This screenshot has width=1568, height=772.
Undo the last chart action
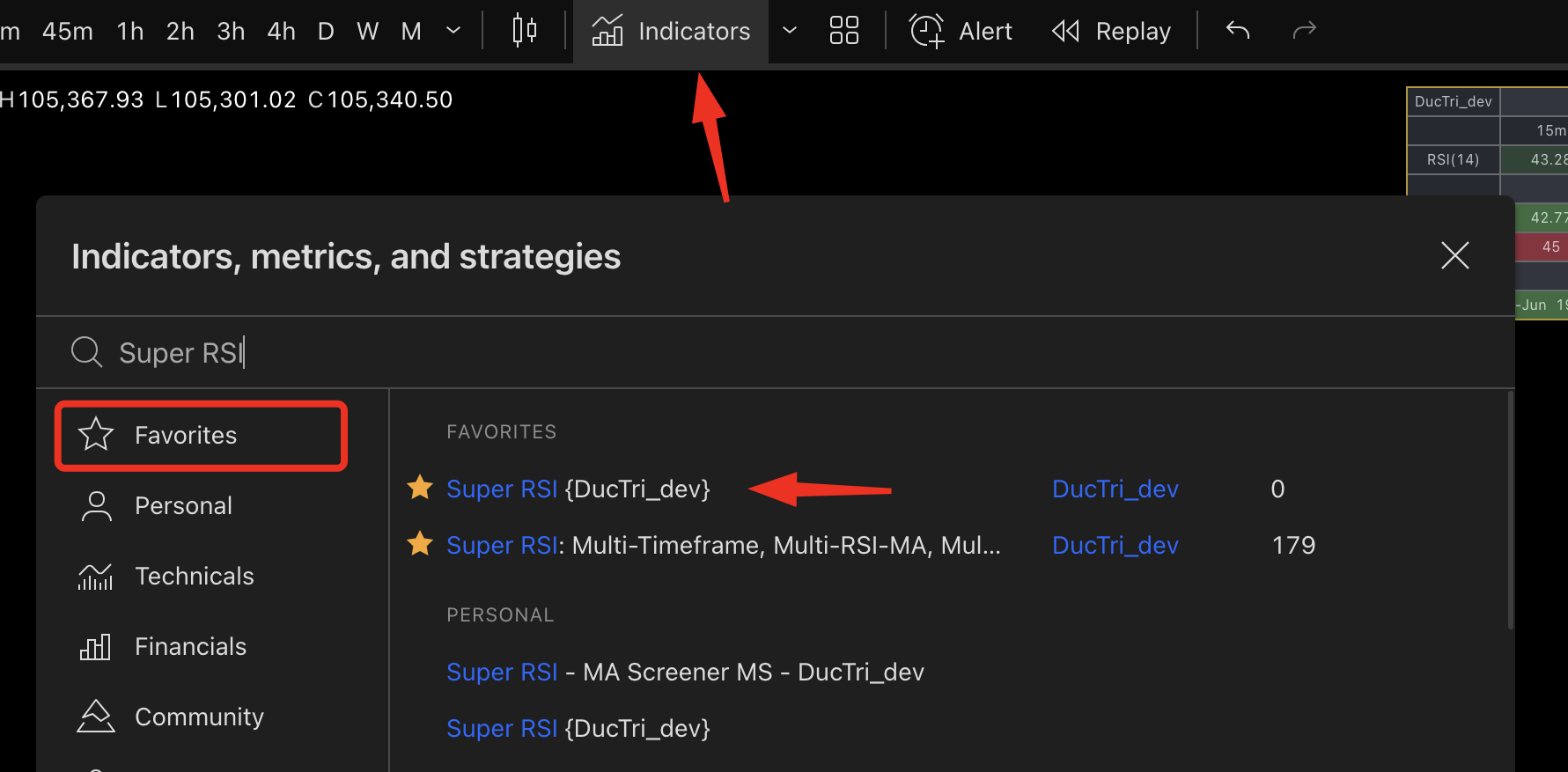click(1238, 31)
